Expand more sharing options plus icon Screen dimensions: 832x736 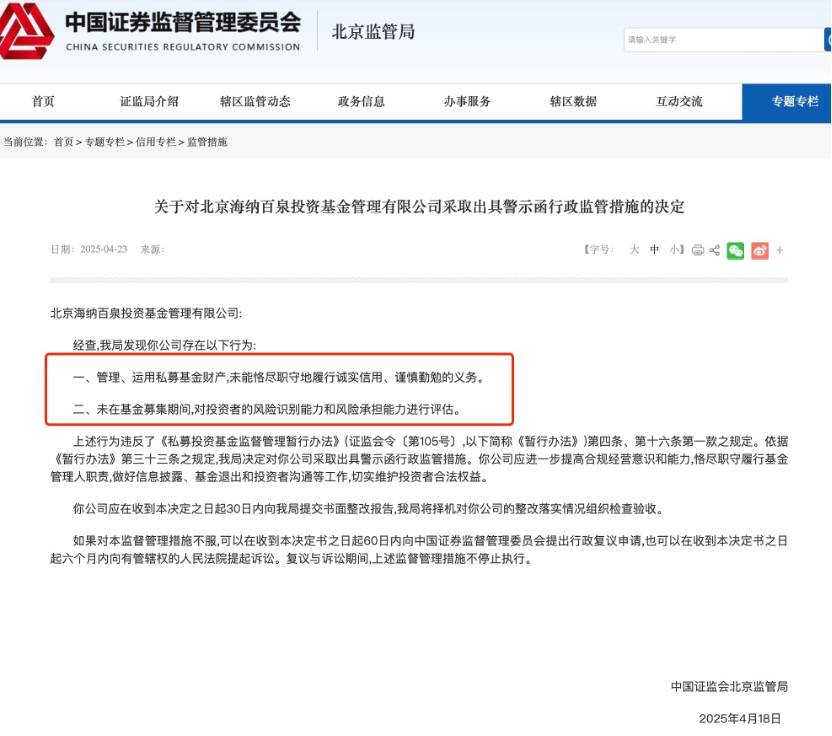pos(780,250)
